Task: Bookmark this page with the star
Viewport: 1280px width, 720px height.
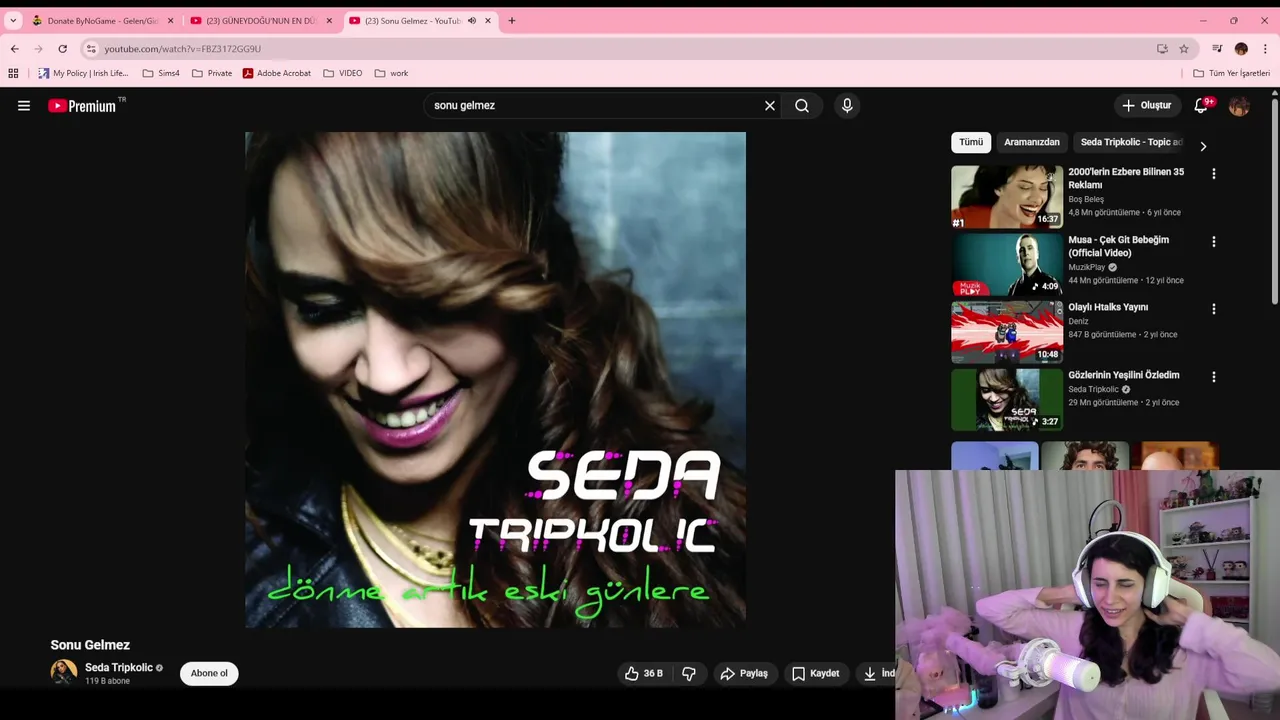Action: click(x=1184, y=48)
